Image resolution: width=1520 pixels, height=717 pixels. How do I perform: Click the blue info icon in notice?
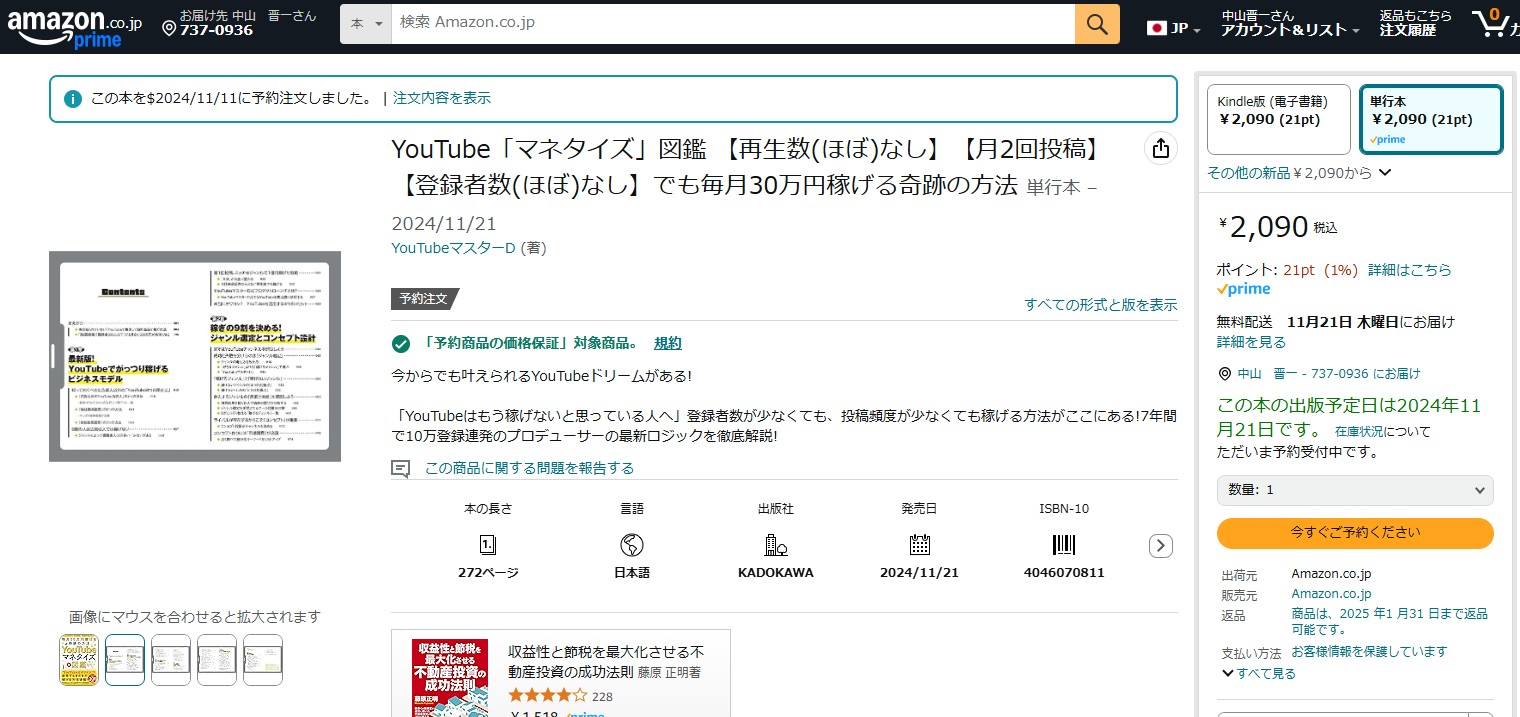[73, 99]
